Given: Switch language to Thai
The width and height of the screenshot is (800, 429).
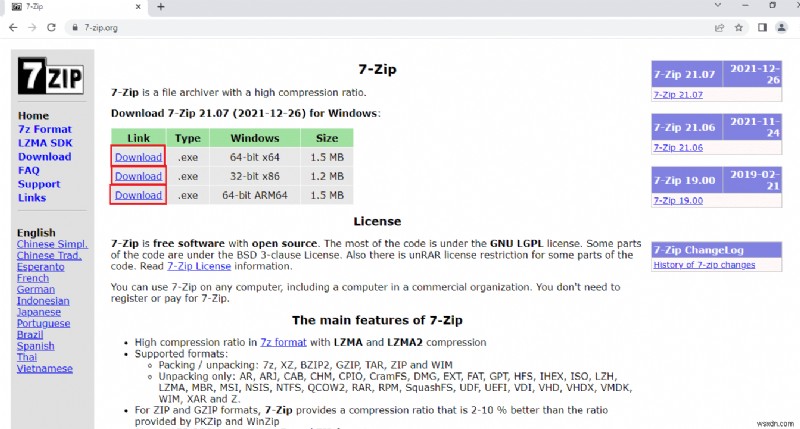Looking at the screenshot, I should [x=27, y=357].
